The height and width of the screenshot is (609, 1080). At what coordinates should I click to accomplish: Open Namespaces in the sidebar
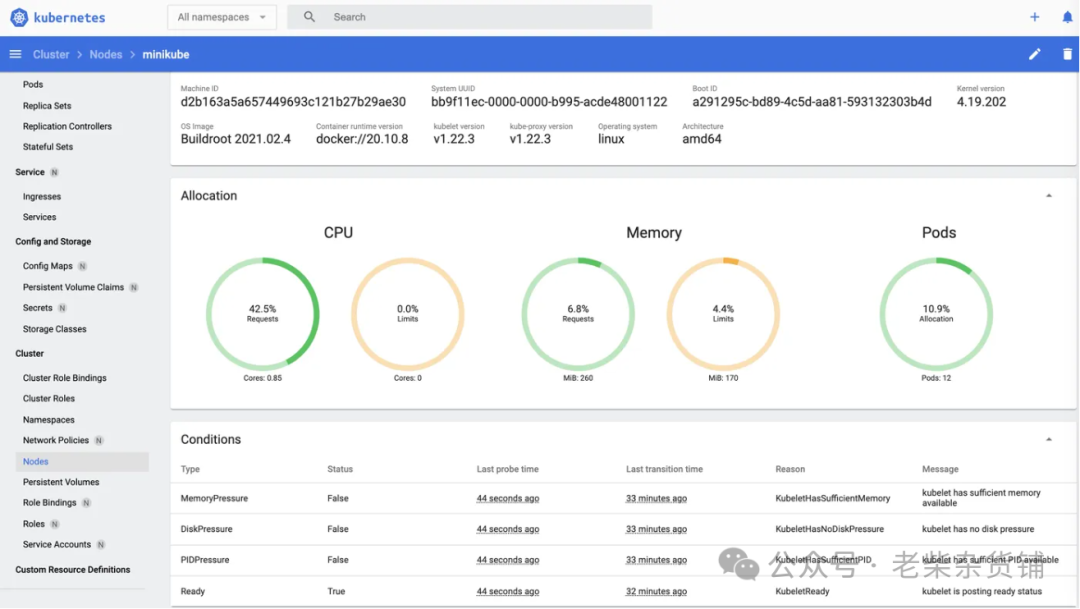pos(48,420)
